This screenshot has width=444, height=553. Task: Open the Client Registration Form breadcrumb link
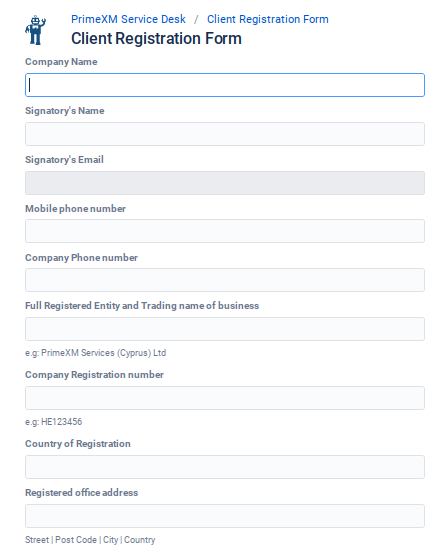(268, 19)
